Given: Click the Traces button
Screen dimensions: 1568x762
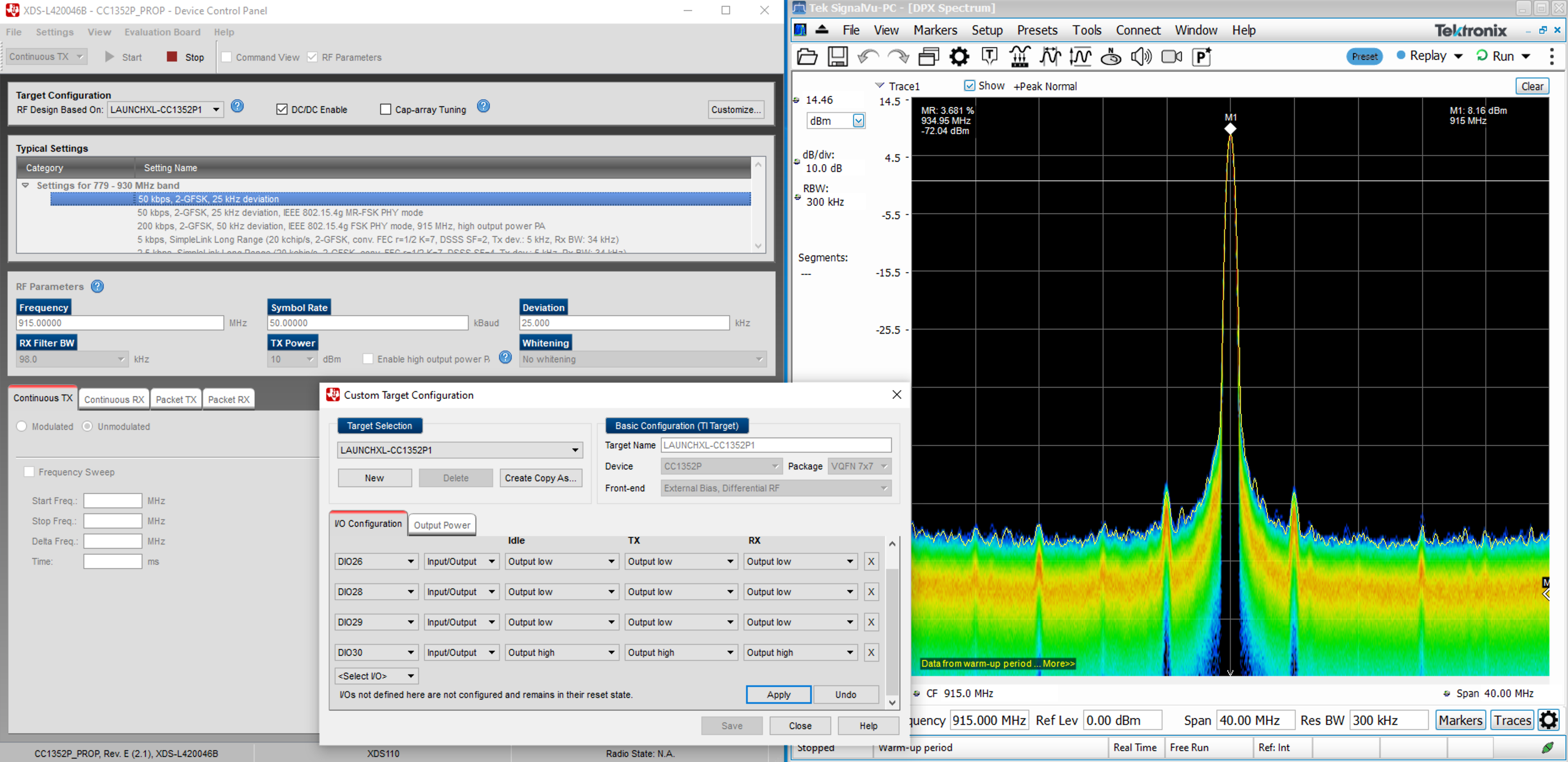Looking at the screenshot, I should point(1512,720).
